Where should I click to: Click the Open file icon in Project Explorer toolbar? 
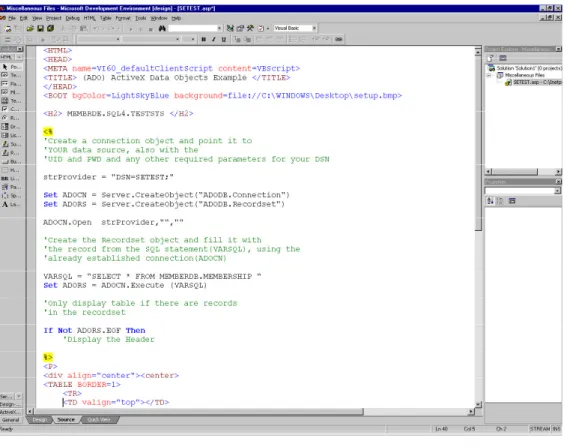coord(491,58)
